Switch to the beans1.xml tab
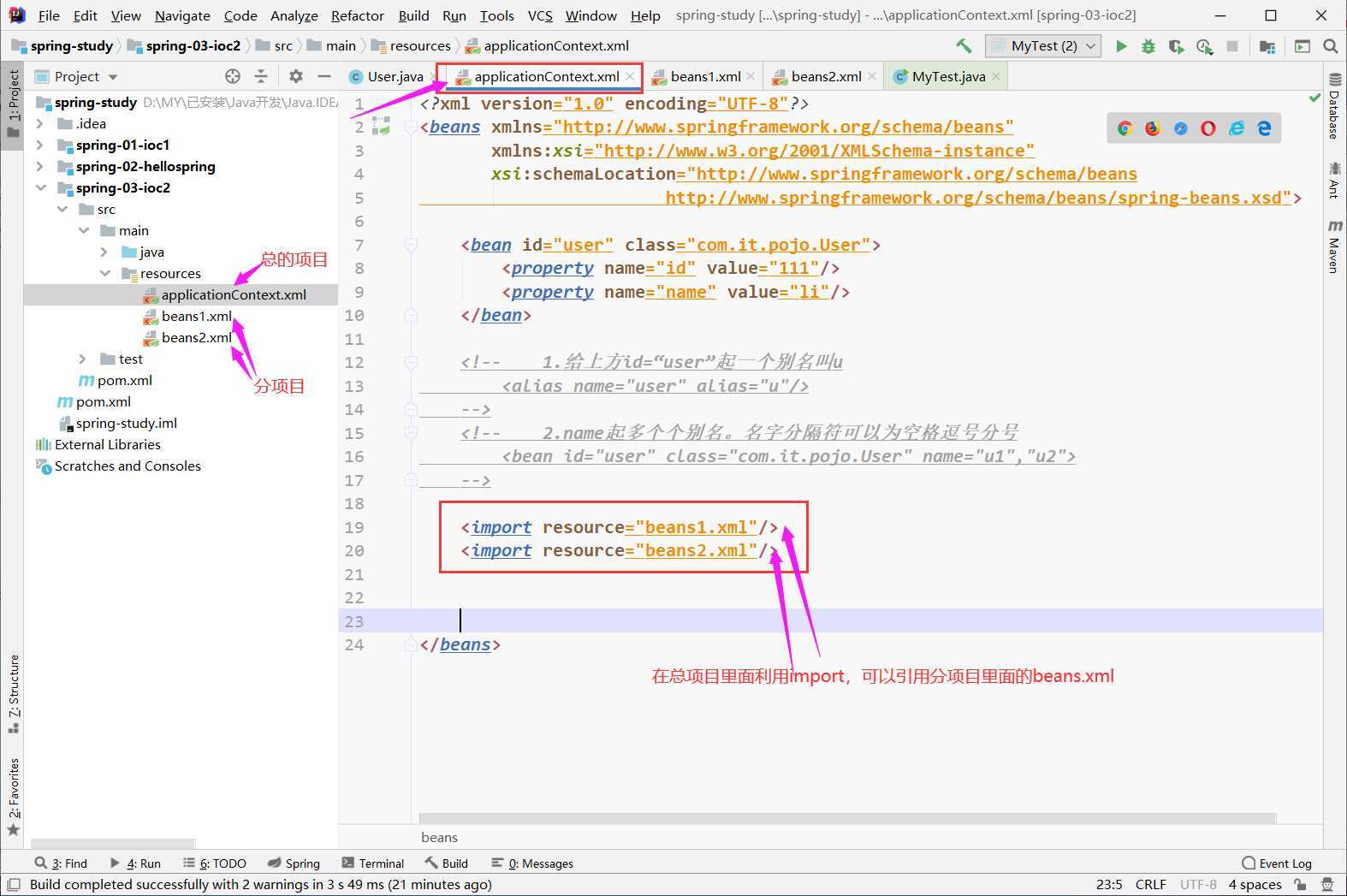 [x=705, y=76]
